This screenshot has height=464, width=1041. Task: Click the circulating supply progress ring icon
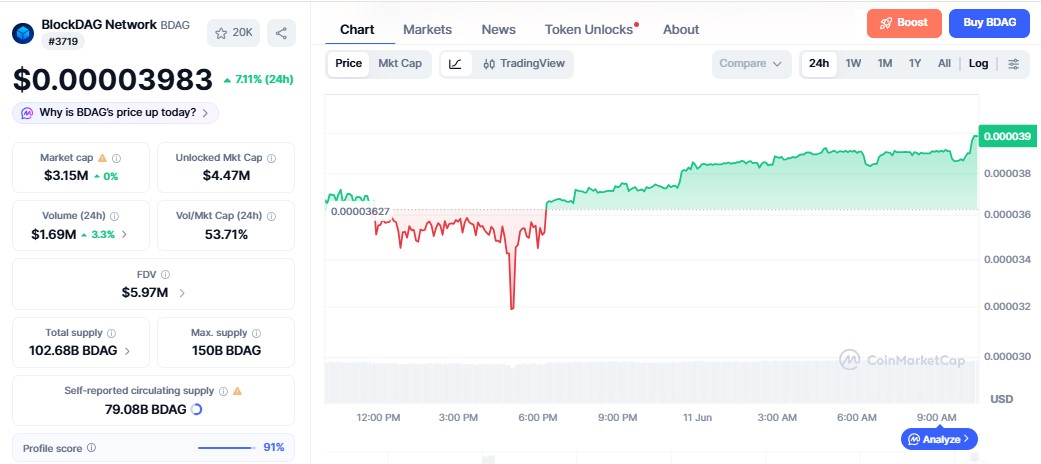[196, 410]
